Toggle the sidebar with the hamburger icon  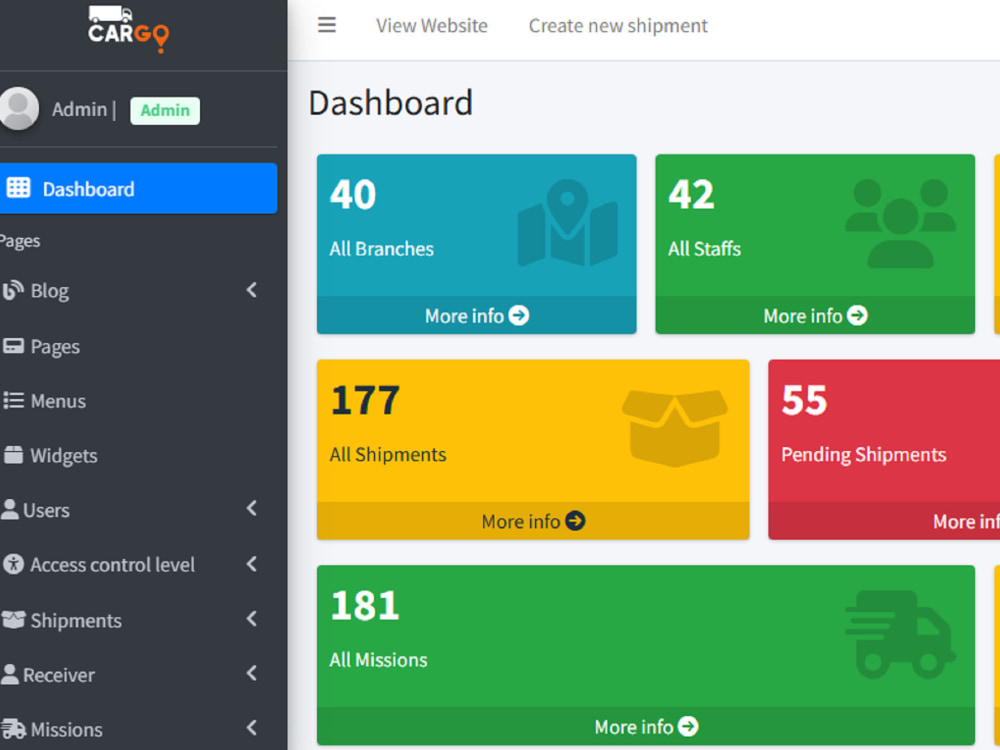[x=327, y=25]
